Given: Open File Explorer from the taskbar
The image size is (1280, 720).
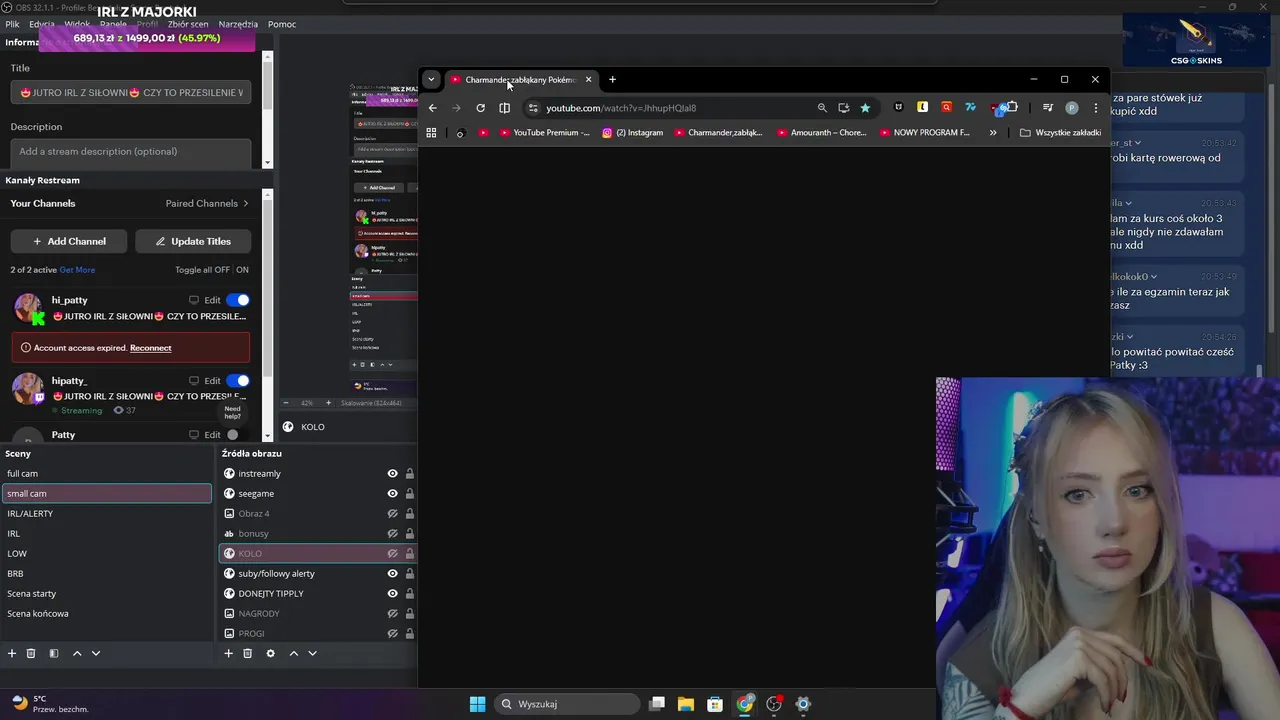Looking at the screenshot, I should (686, 704).
